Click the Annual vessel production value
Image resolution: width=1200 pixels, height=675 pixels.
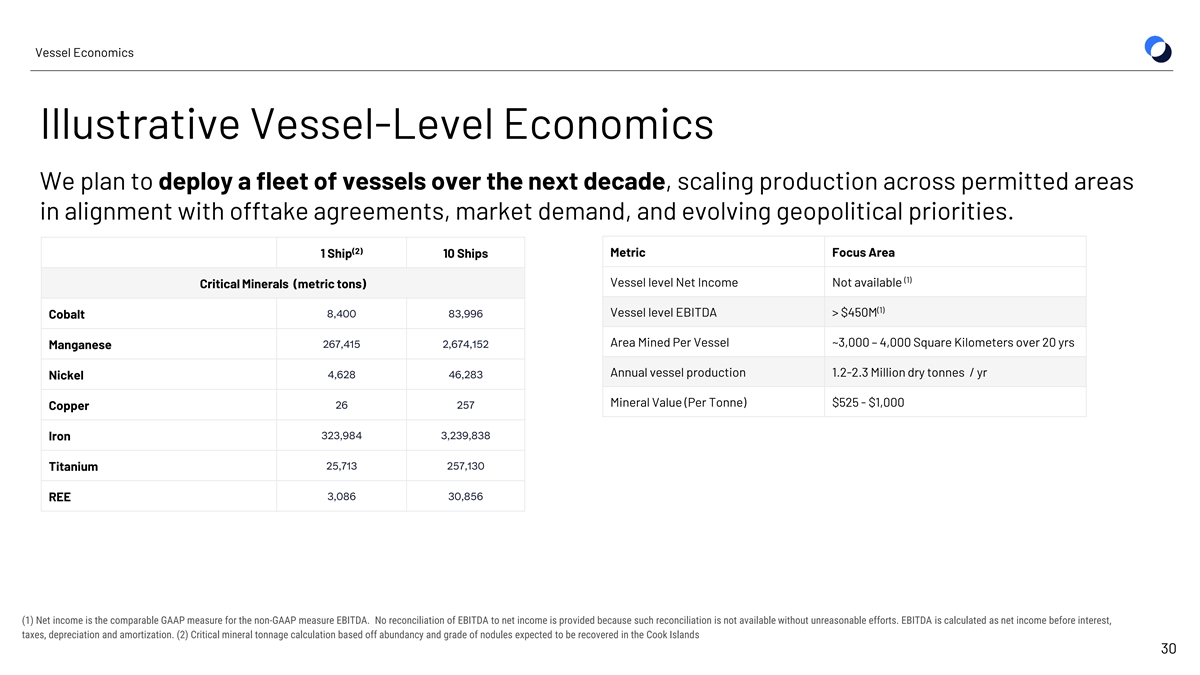coord(911,373)
